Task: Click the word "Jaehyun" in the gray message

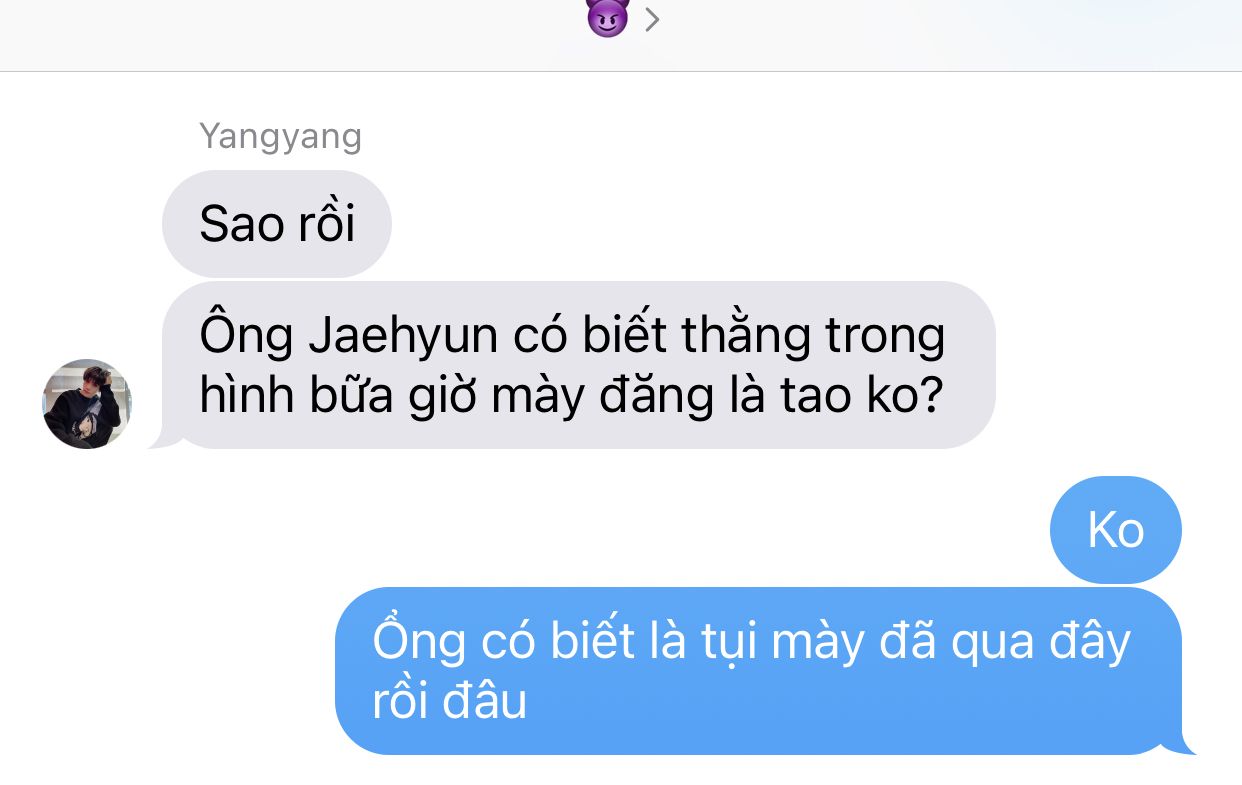Action: tap(403, 337)
